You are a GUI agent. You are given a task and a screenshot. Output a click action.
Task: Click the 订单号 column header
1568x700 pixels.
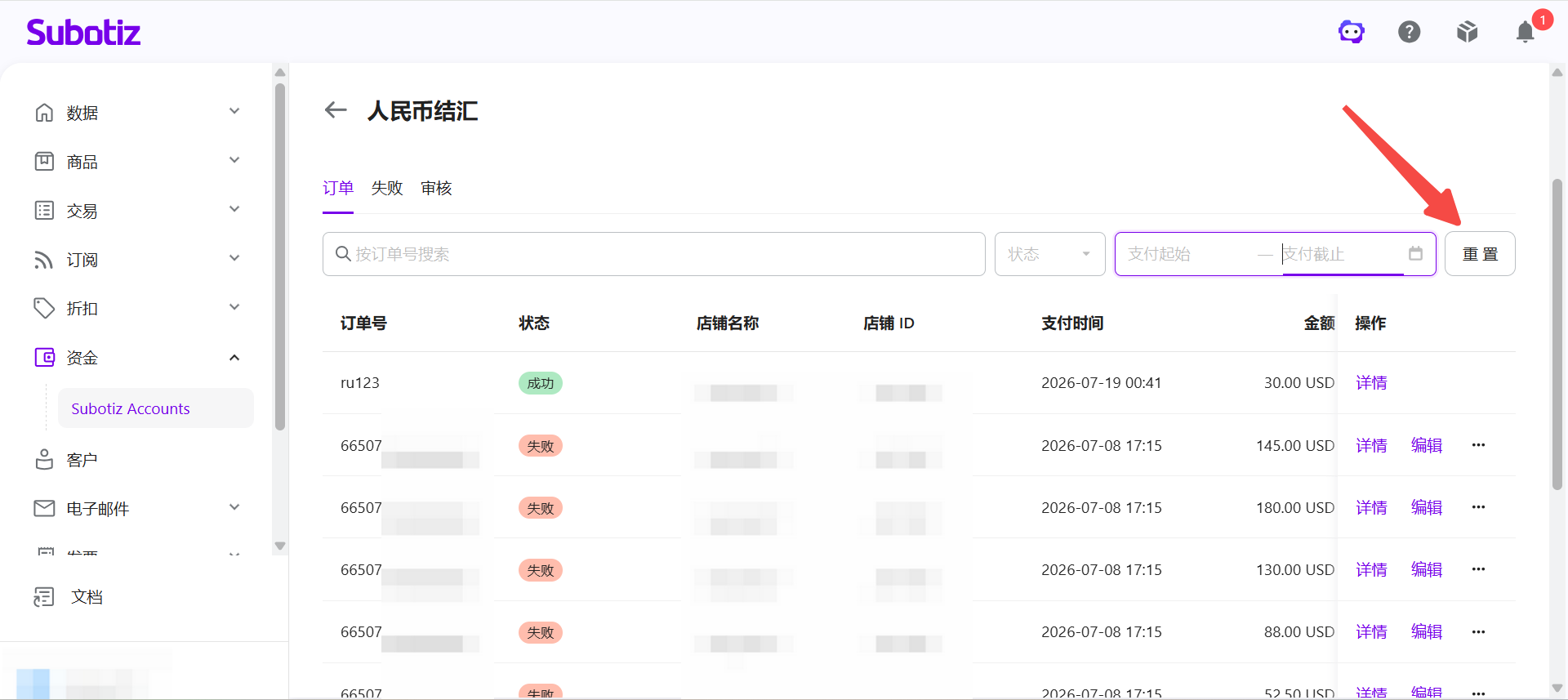click(363, 323)
